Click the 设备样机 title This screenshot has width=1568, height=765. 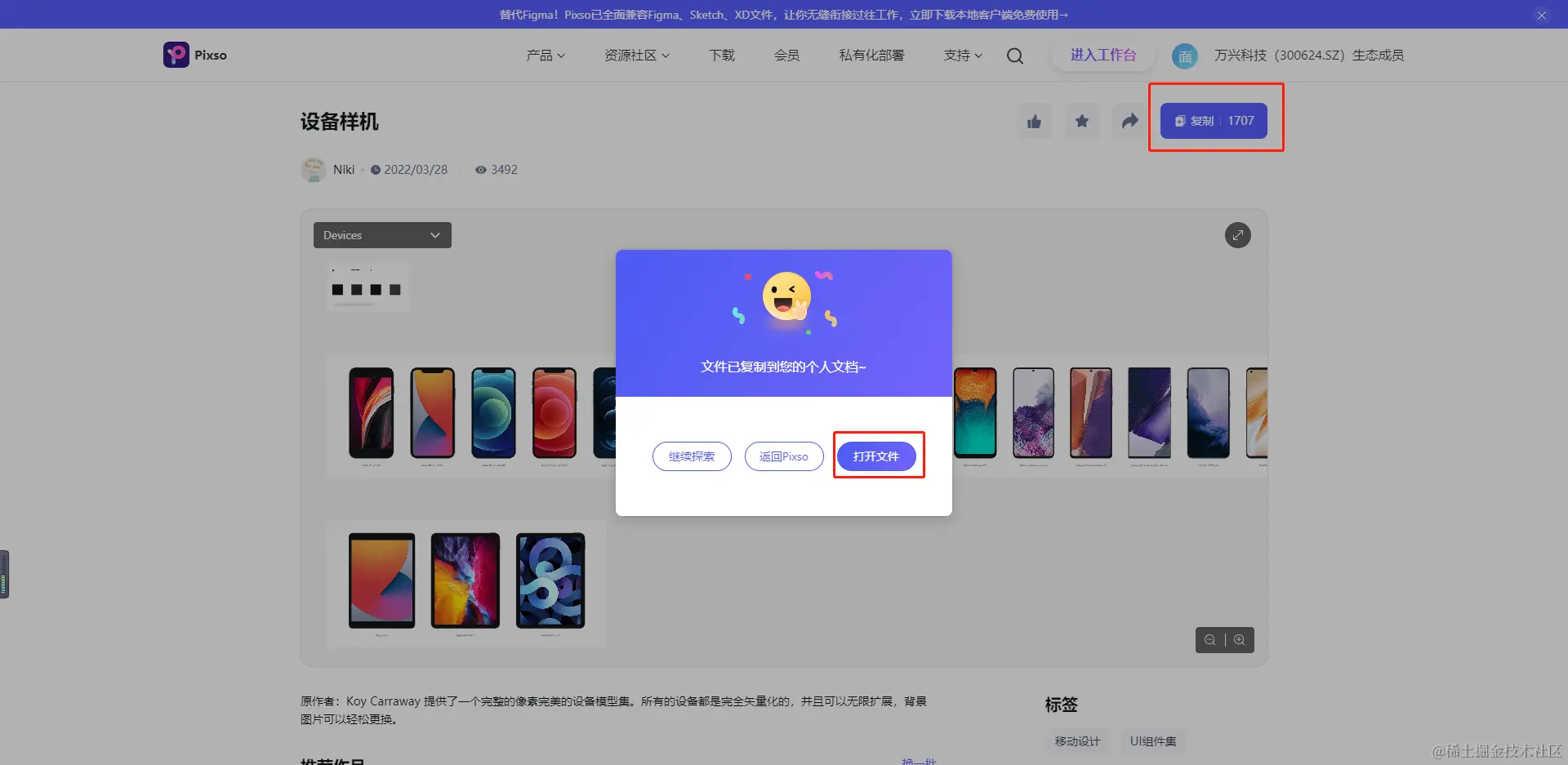340,122
